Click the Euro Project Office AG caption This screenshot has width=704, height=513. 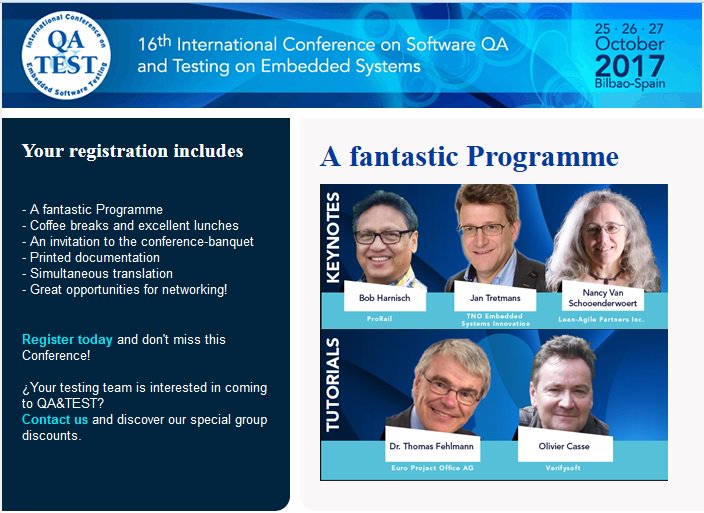(x=432, y=468)
